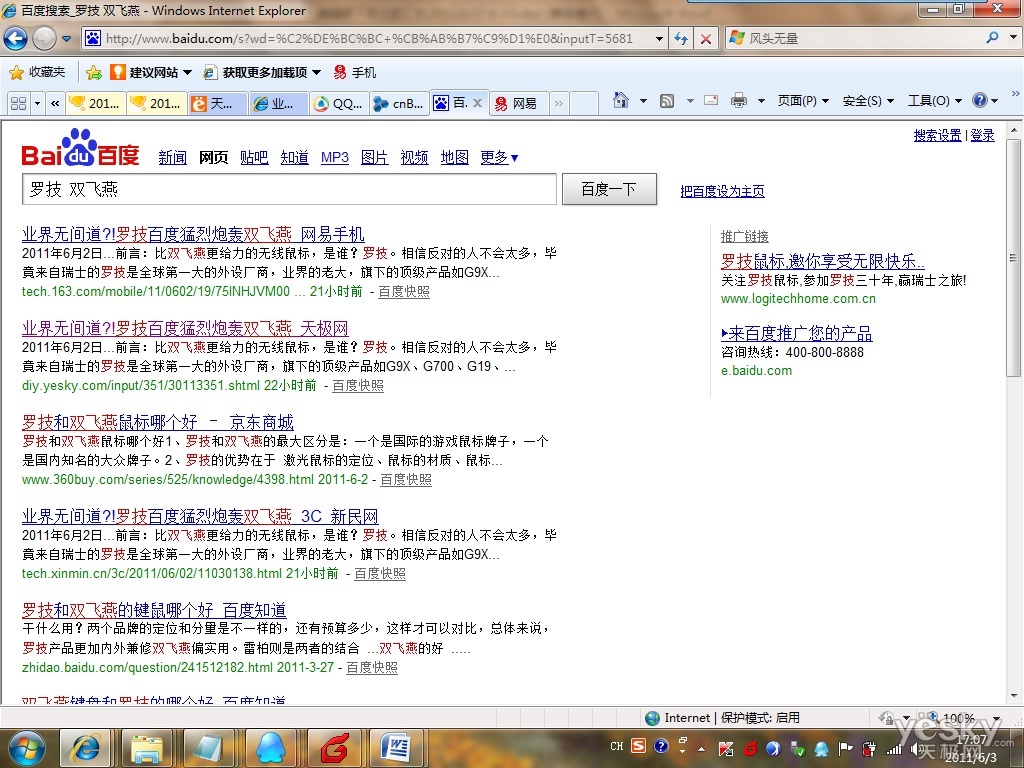Click the Print icon in the command bar
This screenshot has height=768, width=1024.
(739, 101)
